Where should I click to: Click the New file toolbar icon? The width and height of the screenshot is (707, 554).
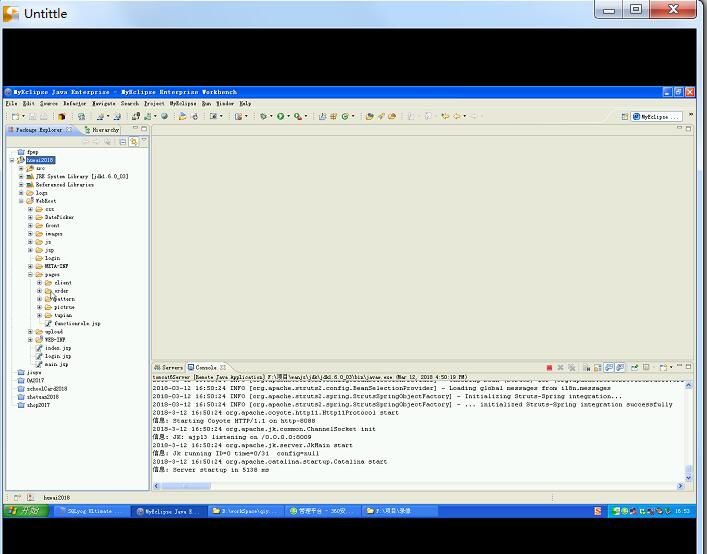15,116
